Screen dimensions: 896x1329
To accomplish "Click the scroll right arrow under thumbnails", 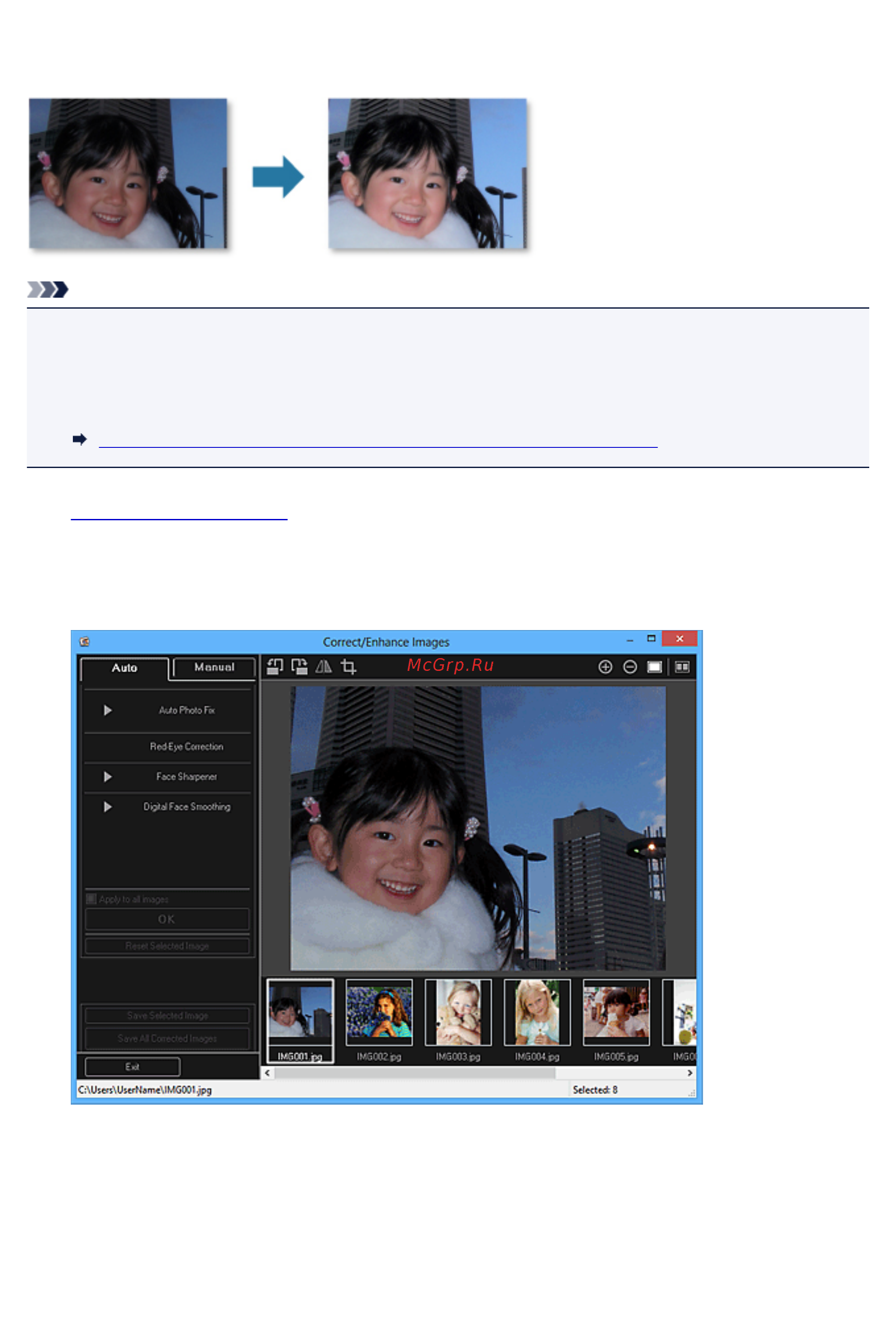I will coord(690,1073).
